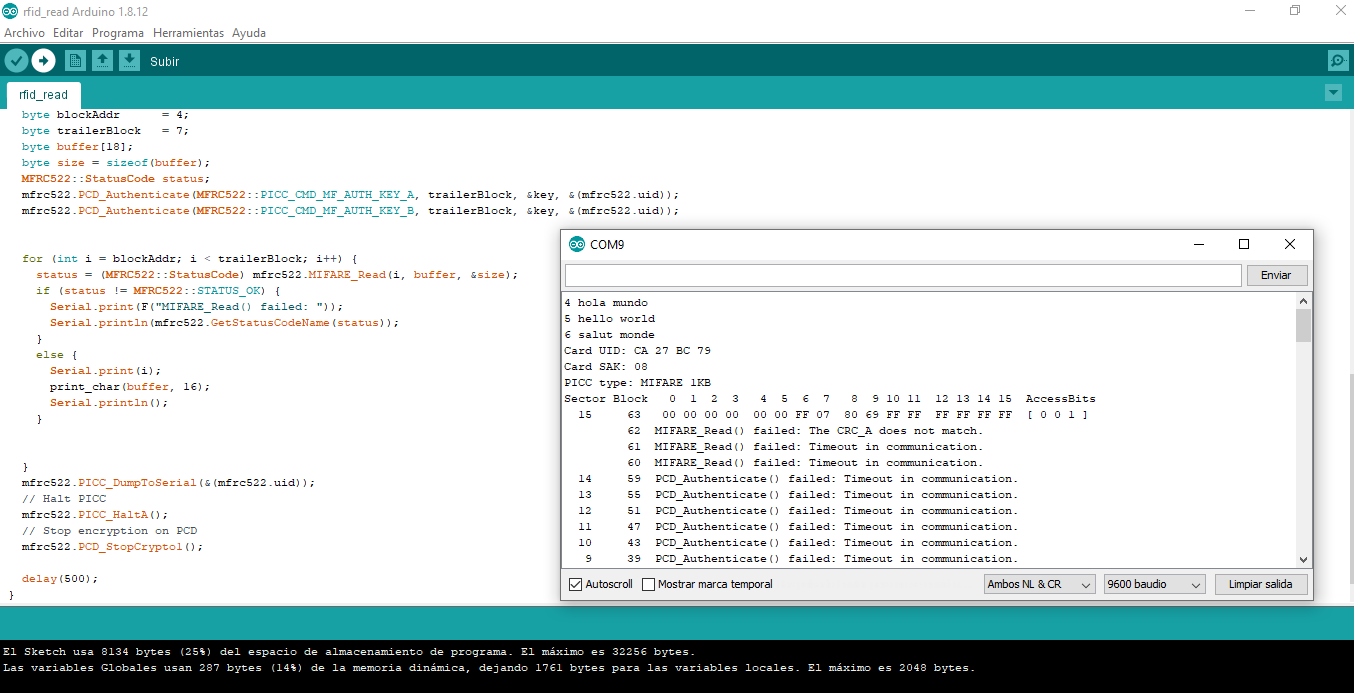The image size is (1354, 693).
Task: Open the Herramientas menu
Action: pyautogui.click(x=188, y=33)
